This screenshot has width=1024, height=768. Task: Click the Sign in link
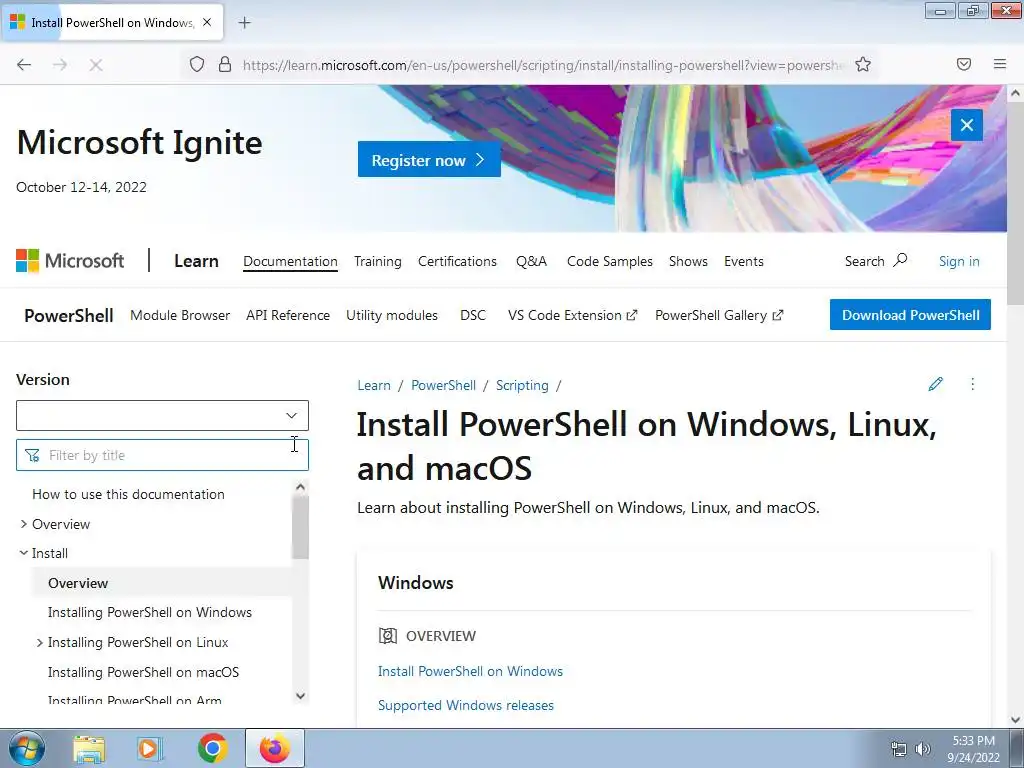click(959, 261)
